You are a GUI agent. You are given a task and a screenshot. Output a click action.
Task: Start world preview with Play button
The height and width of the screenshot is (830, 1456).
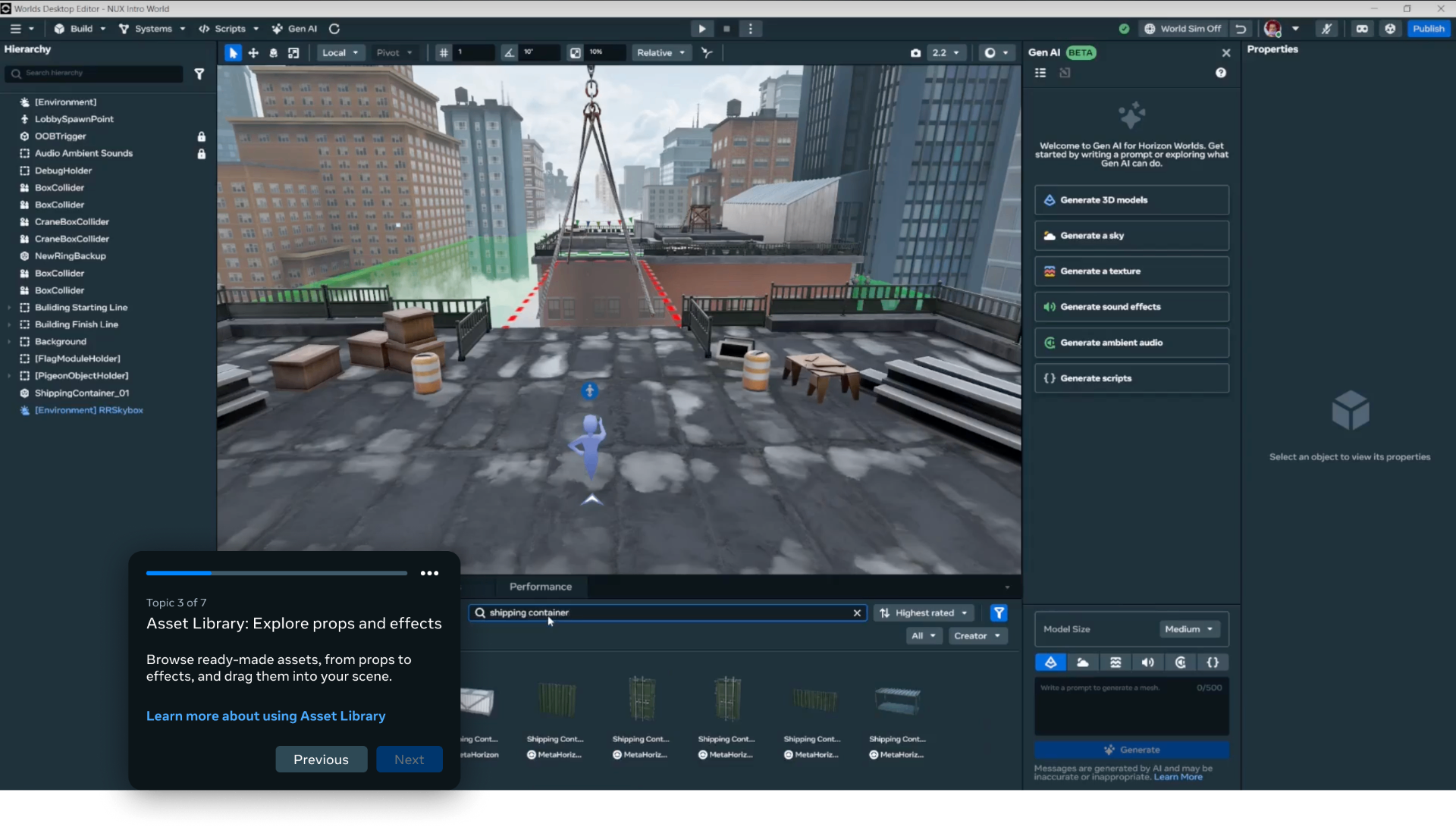[702, 29]
